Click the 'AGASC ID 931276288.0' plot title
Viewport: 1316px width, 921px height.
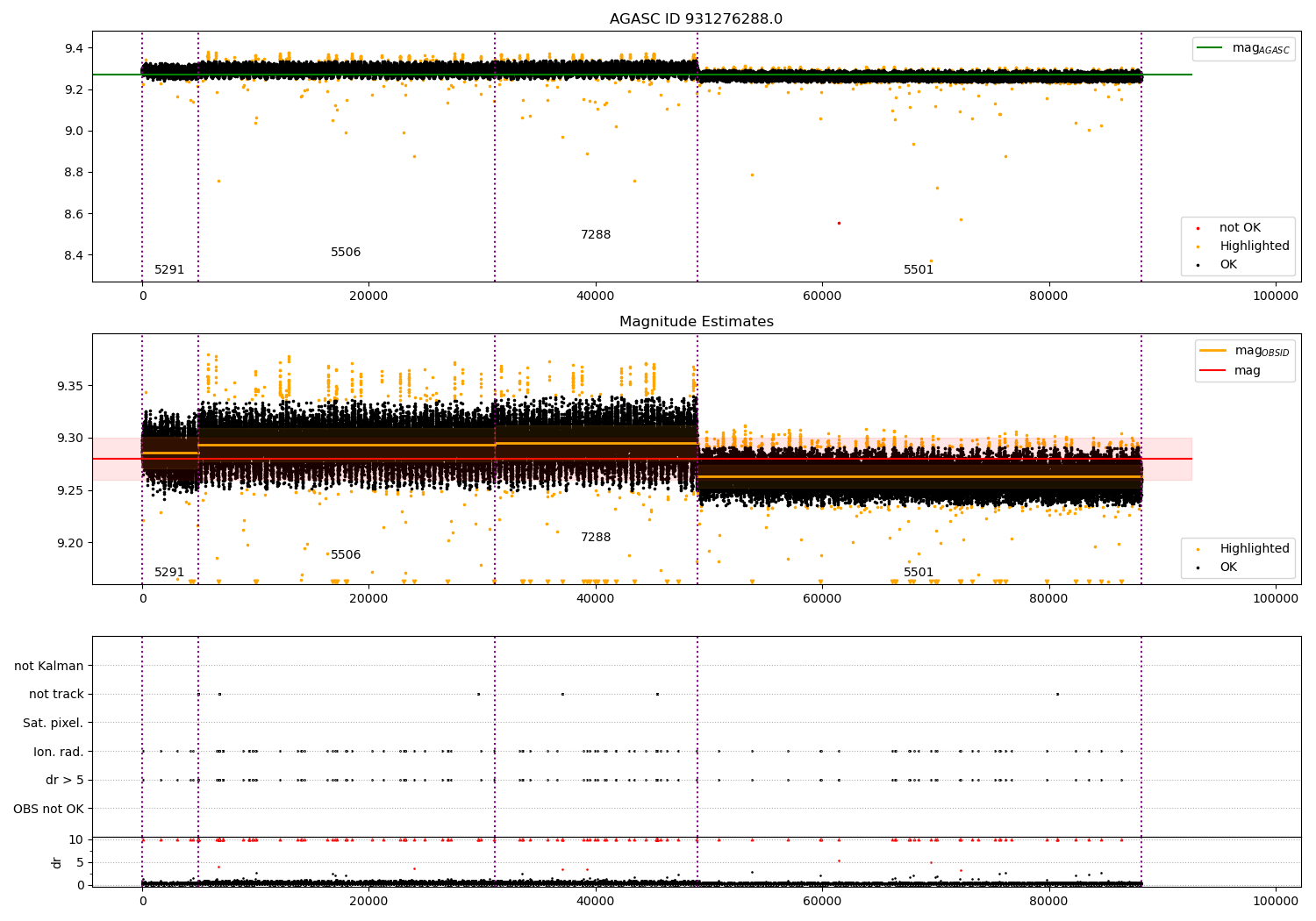696,19
